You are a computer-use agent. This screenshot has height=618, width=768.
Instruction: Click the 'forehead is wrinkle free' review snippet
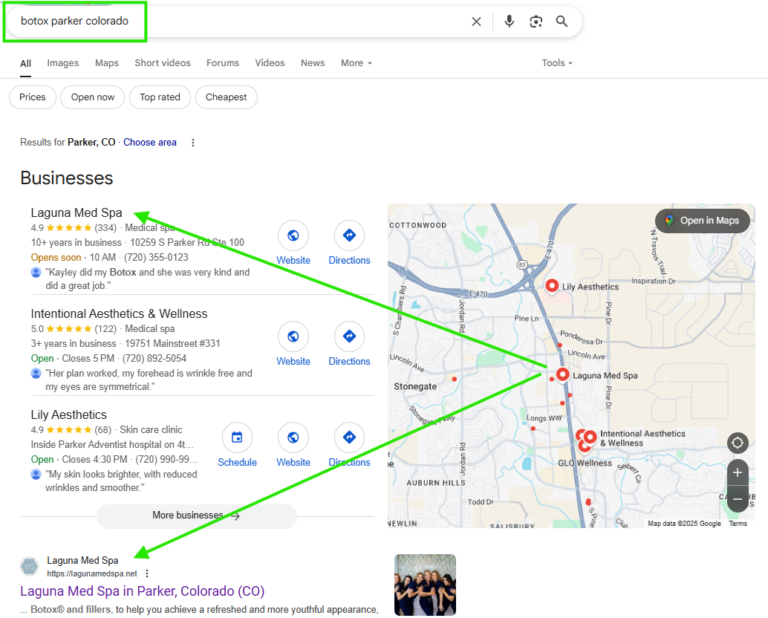click(x=149, y=380)
